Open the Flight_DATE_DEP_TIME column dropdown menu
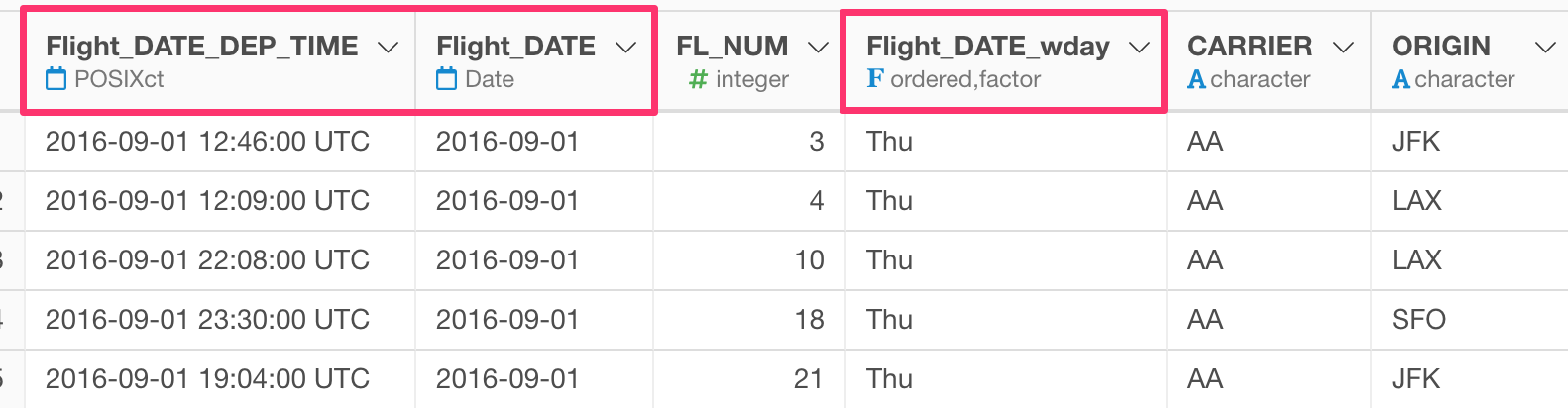The image size is (1568, 408). click(389, 47)
